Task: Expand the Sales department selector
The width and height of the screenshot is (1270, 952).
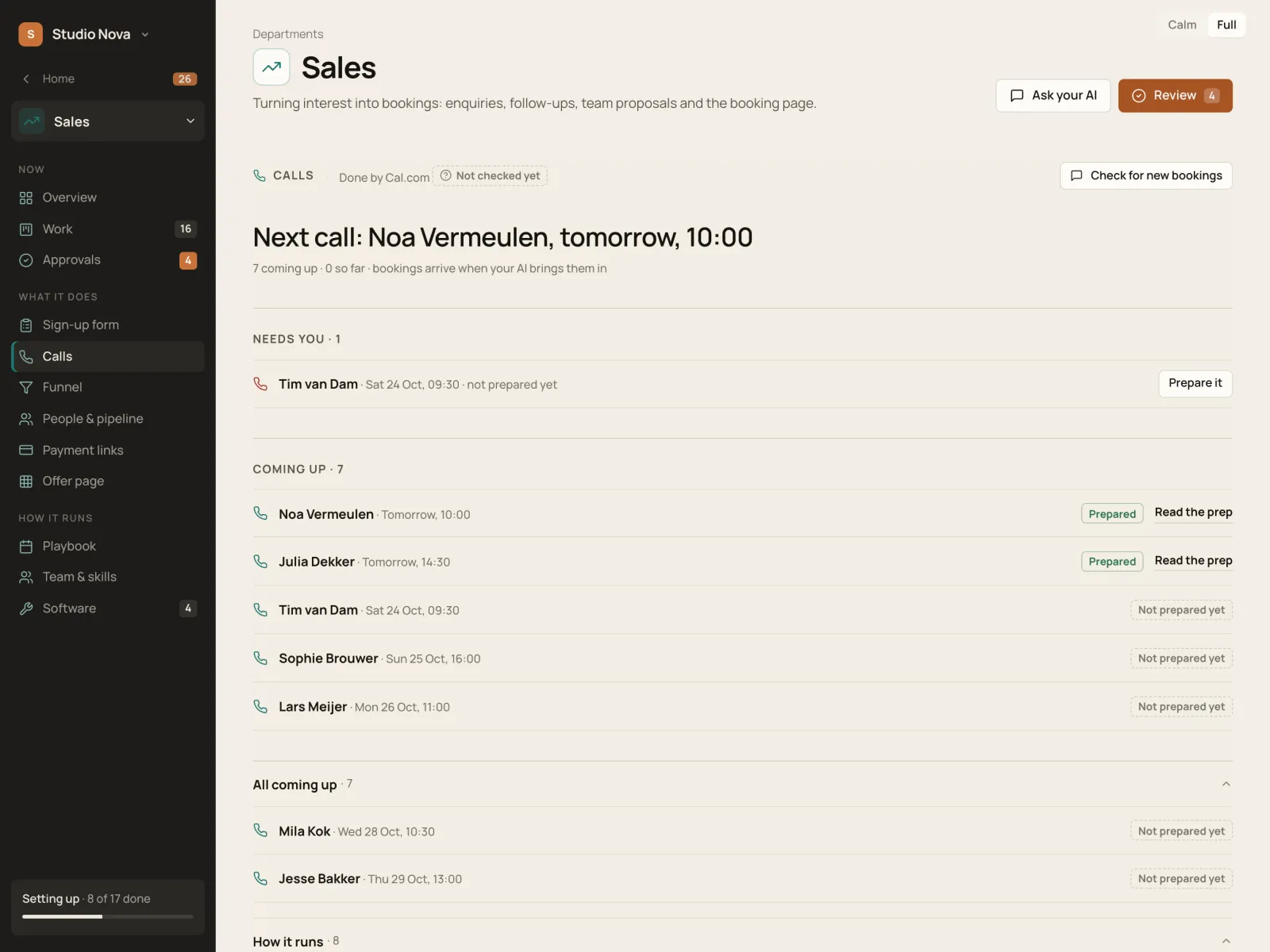Action: pyautogui.click(x=108, y=121)
